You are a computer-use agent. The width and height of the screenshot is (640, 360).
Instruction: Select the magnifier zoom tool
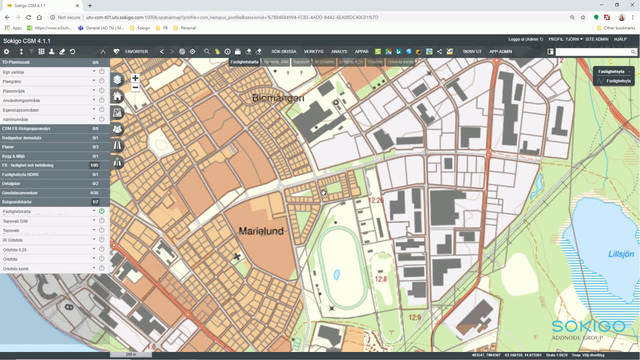pyautogui.click(x=207, y=51)
